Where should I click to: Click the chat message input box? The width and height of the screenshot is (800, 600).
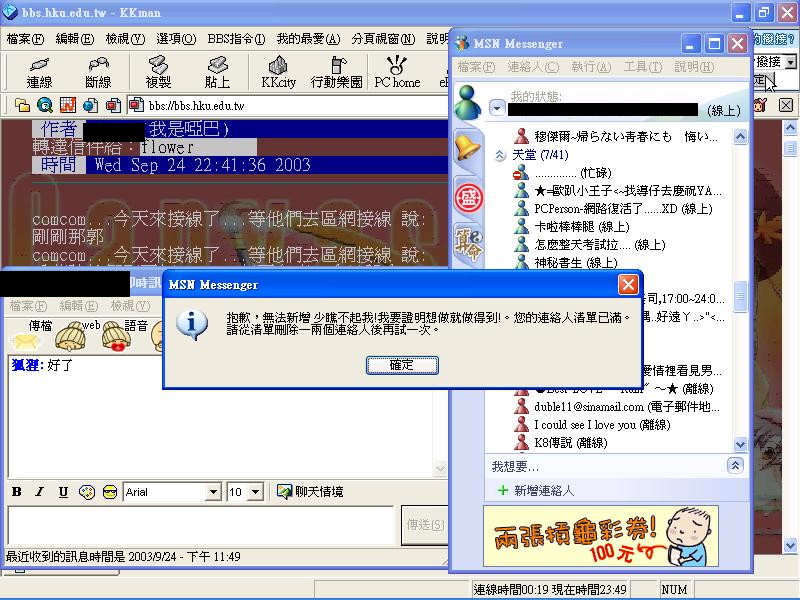click(201, 525)
